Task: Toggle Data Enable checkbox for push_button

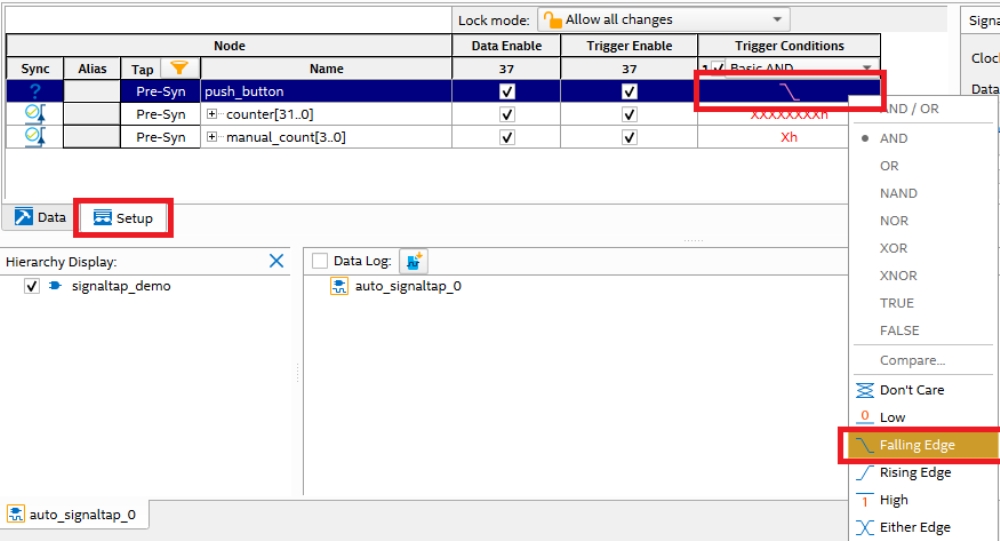Action: (507, 91)
